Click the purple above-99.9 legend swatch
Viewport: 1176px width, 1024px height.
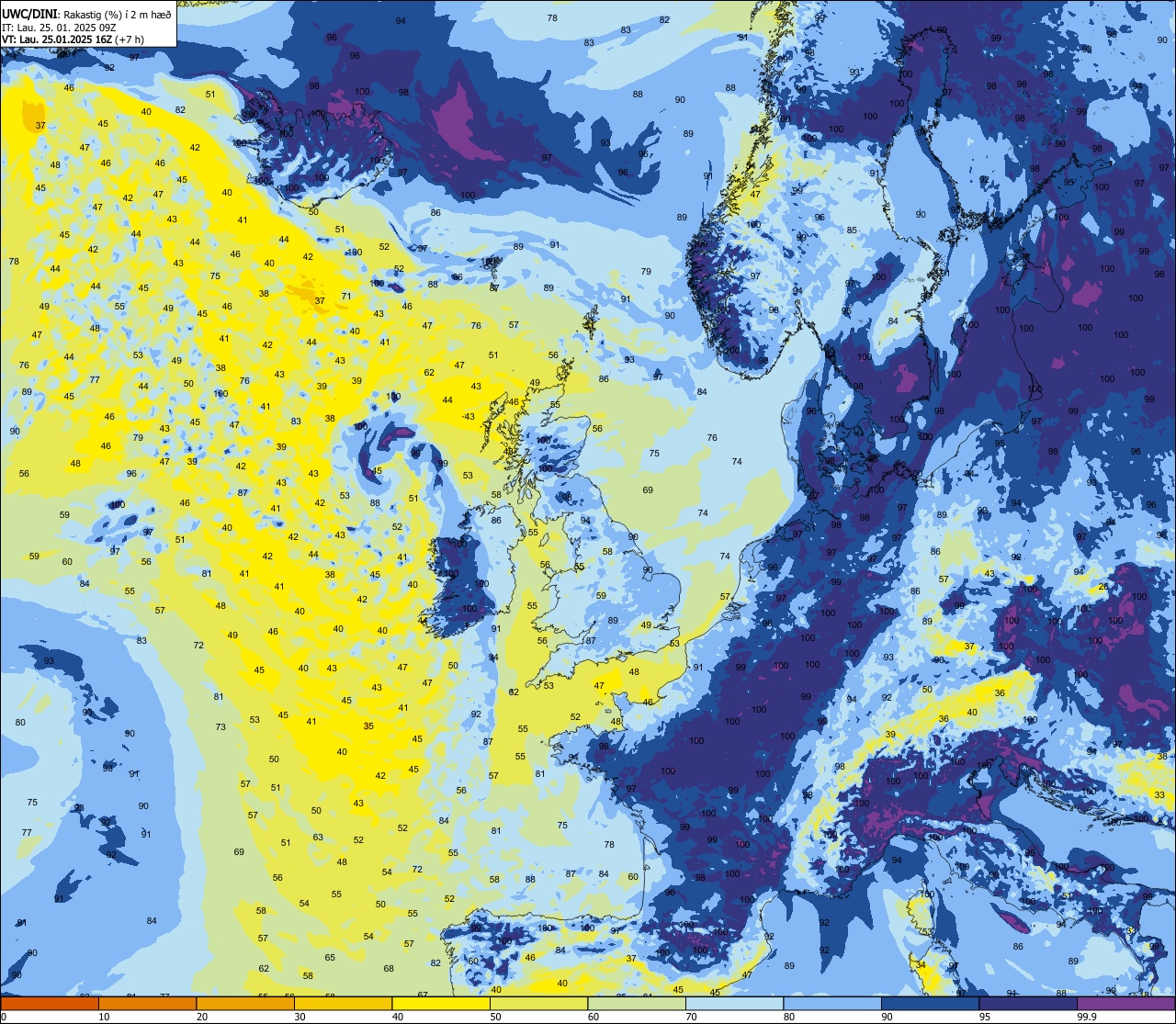1126,1004
